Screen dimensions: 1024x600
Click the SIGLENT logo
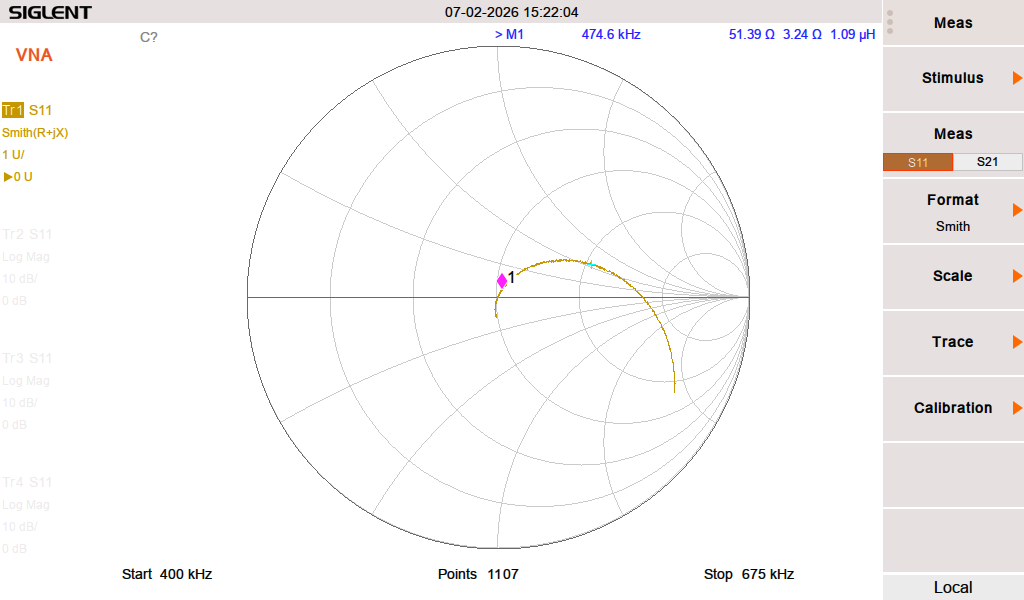click(50, 12)
